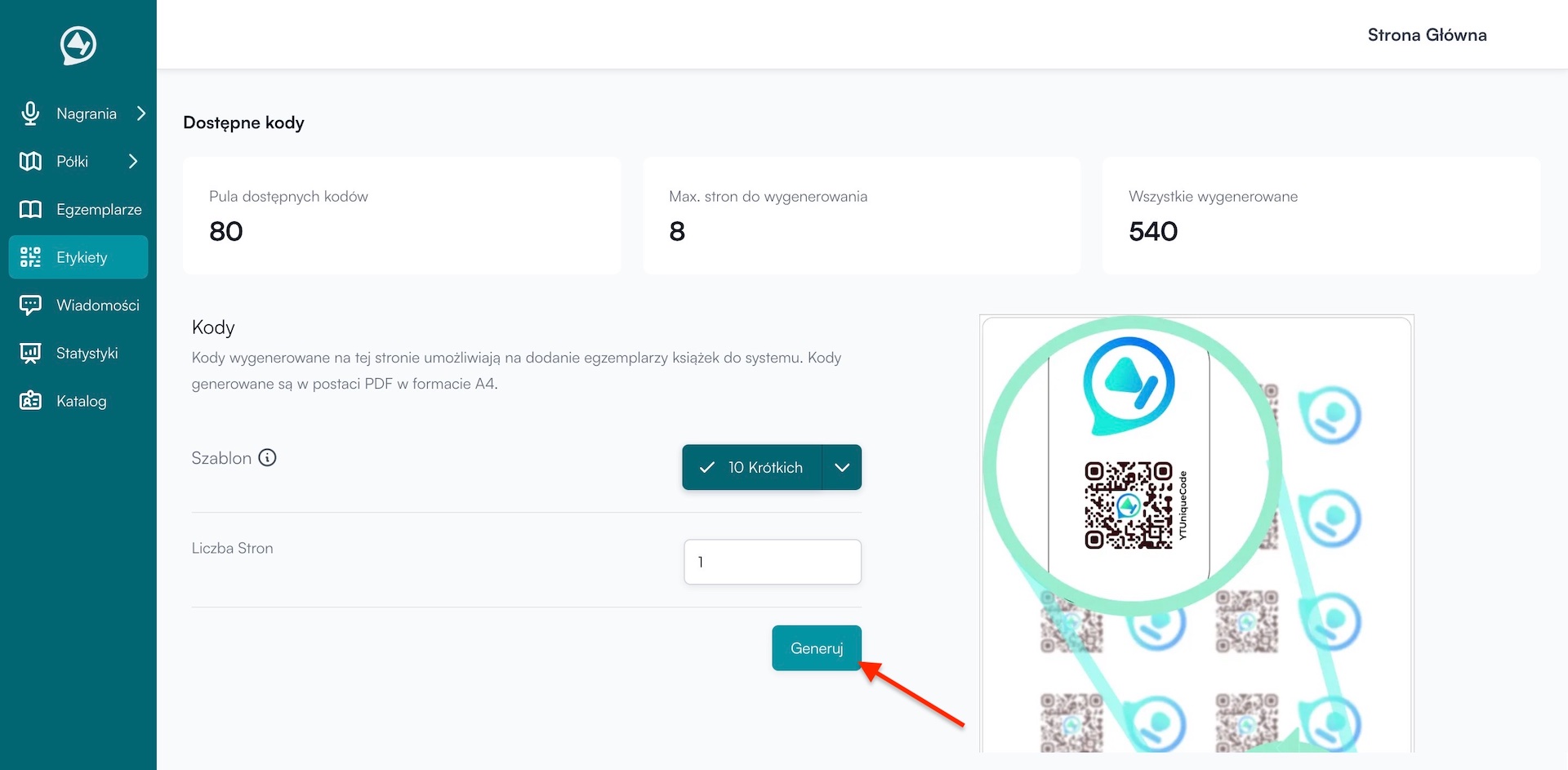The width and height of the screenshot is (1568, 770).
Task: Open the Strona Główna link
Action: click(x=1427, y=35)
